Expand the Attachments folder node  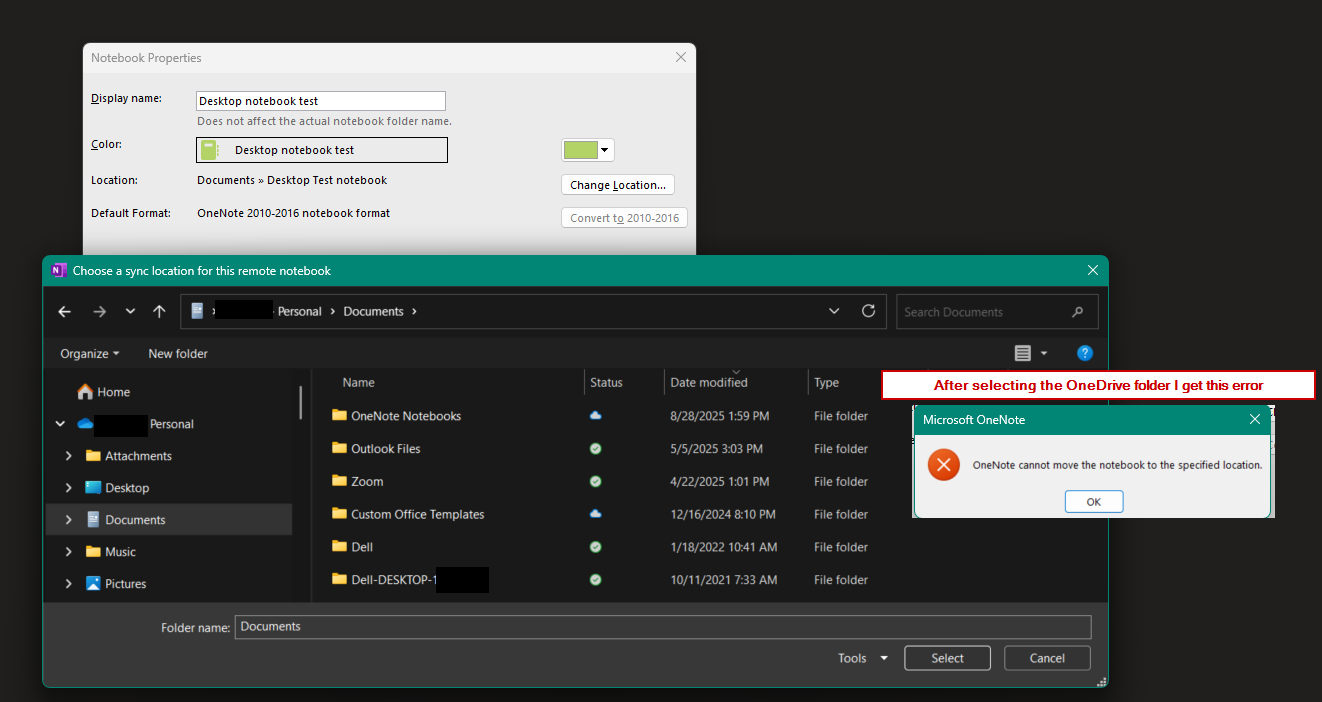(x=68, y=456)
